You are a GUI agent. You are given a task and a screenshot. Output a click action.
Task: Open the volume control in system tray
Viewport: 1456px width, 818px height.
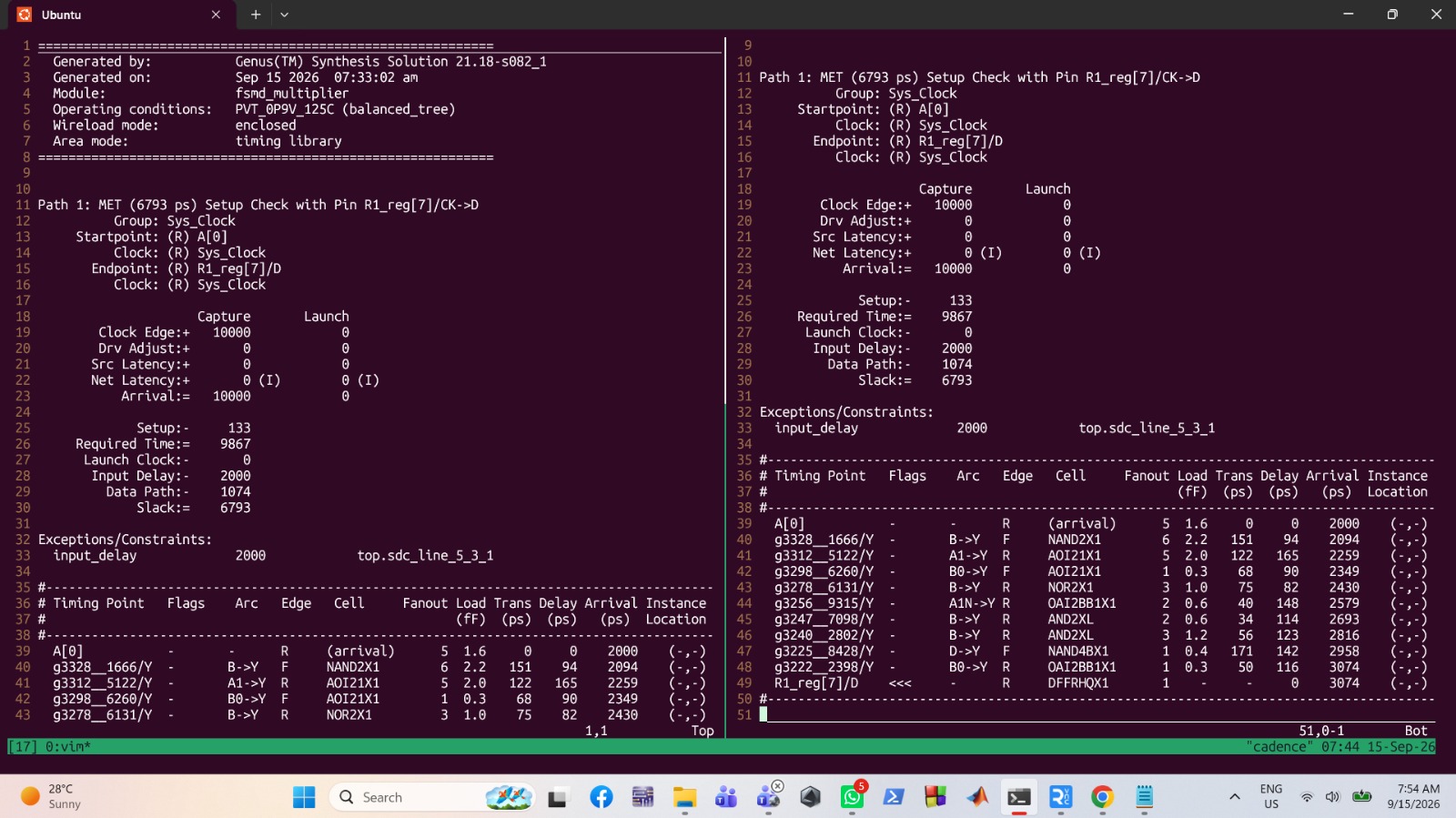coord(1332,797)
